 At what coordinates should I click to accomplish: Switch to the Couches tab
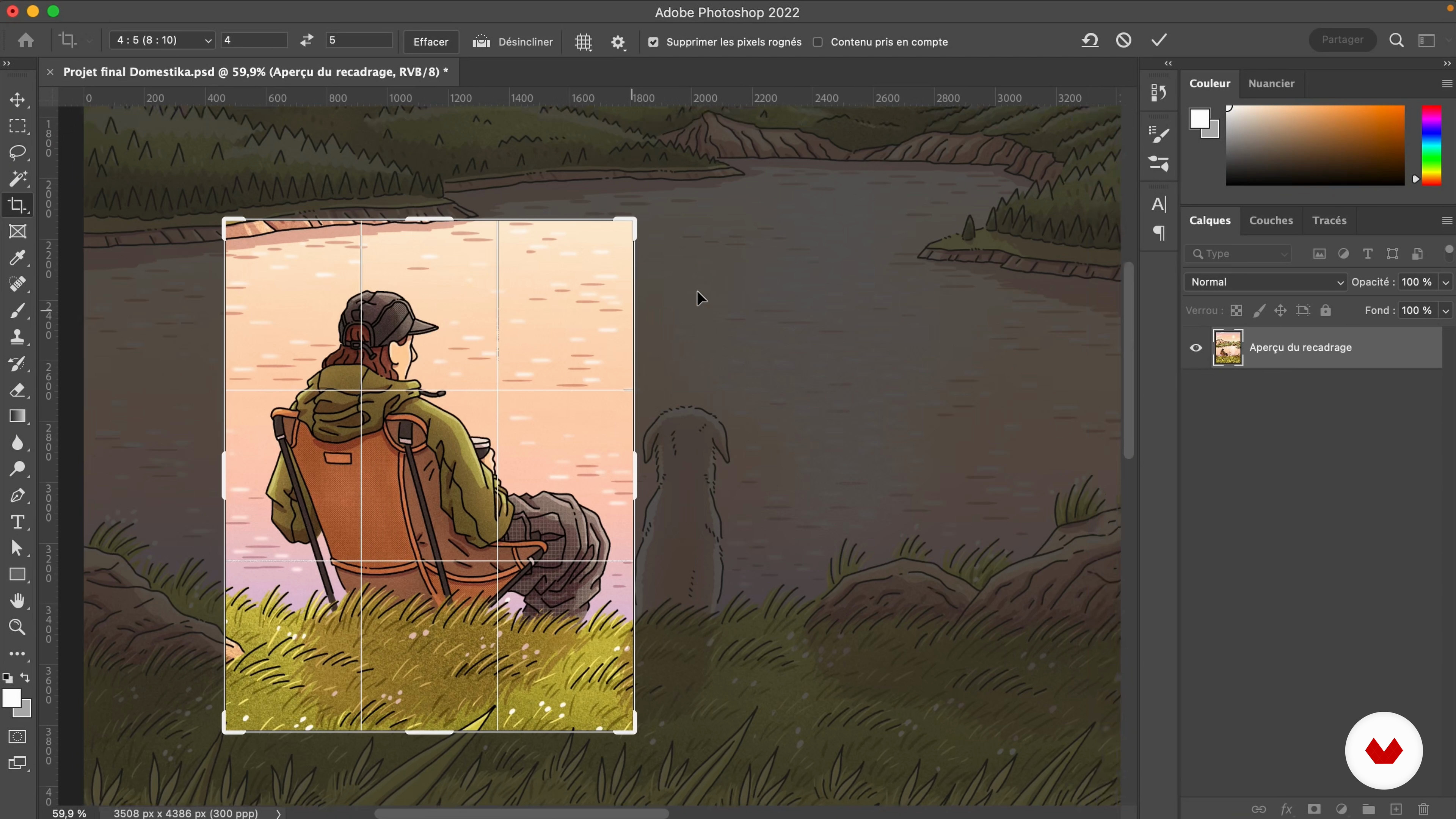tap(1271, 220)
